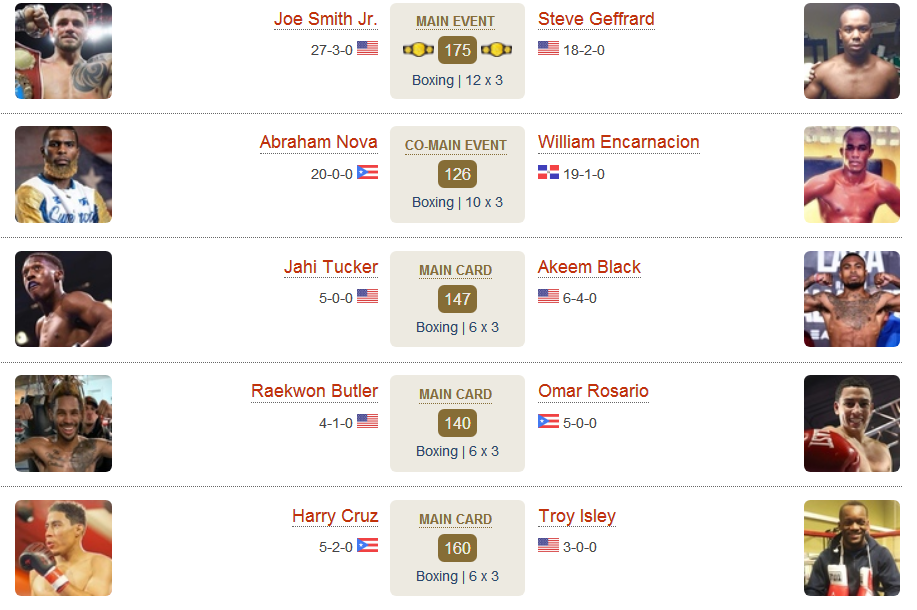Viewport: 917px width, 610px height.
Task: Click Harry Cruz's fighter photo
Action: coord(63,548)
